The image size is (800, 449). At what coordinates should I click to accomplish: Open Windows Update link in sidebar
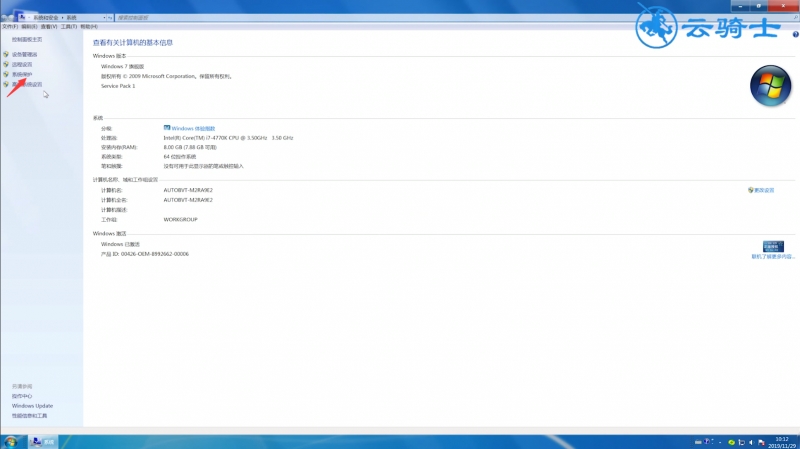point(32,406)
